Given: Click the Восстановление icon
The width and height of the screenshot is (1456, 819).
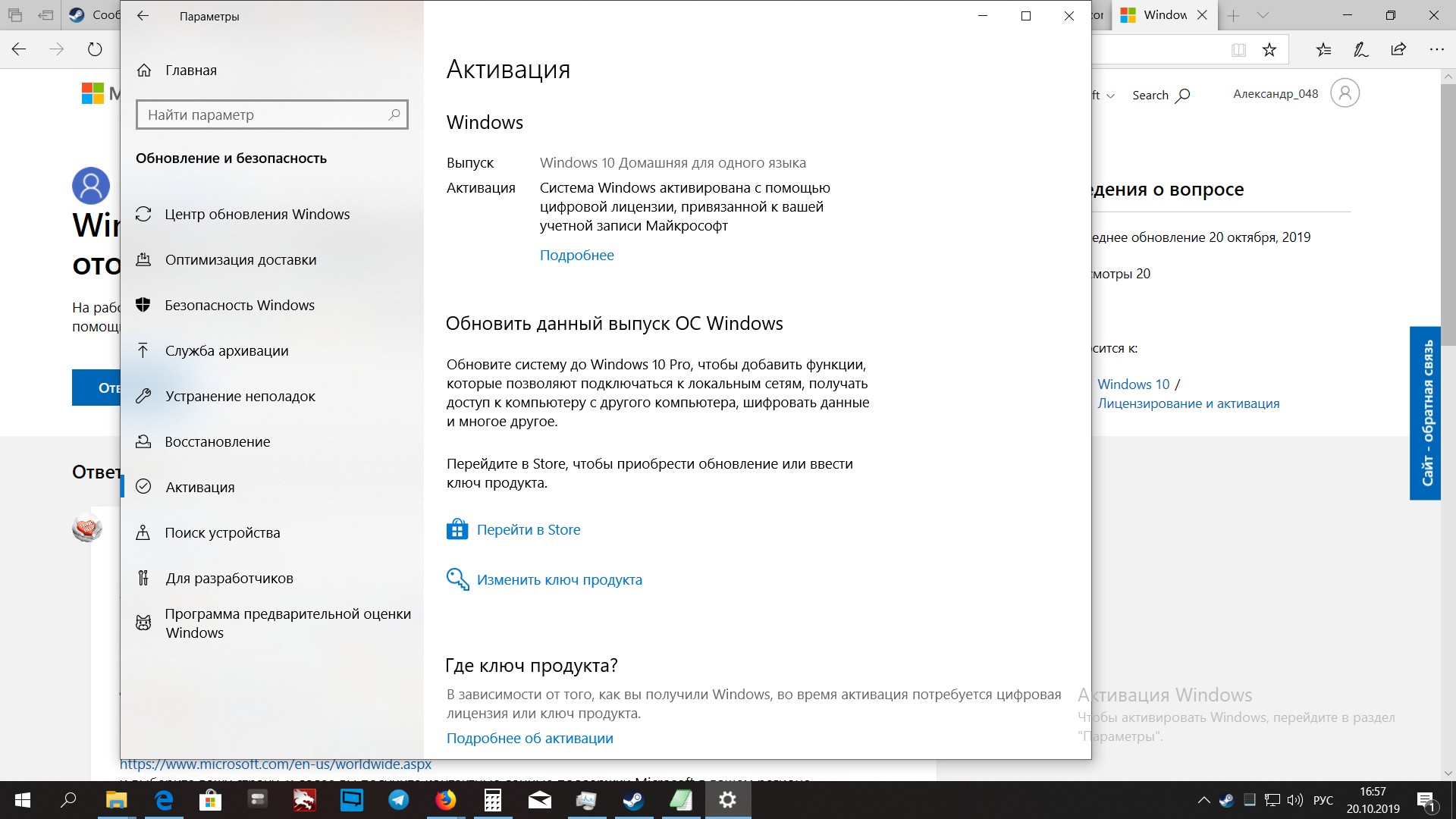Looking at the screenshot, I should pyautogui.click(x=144, y=441).
